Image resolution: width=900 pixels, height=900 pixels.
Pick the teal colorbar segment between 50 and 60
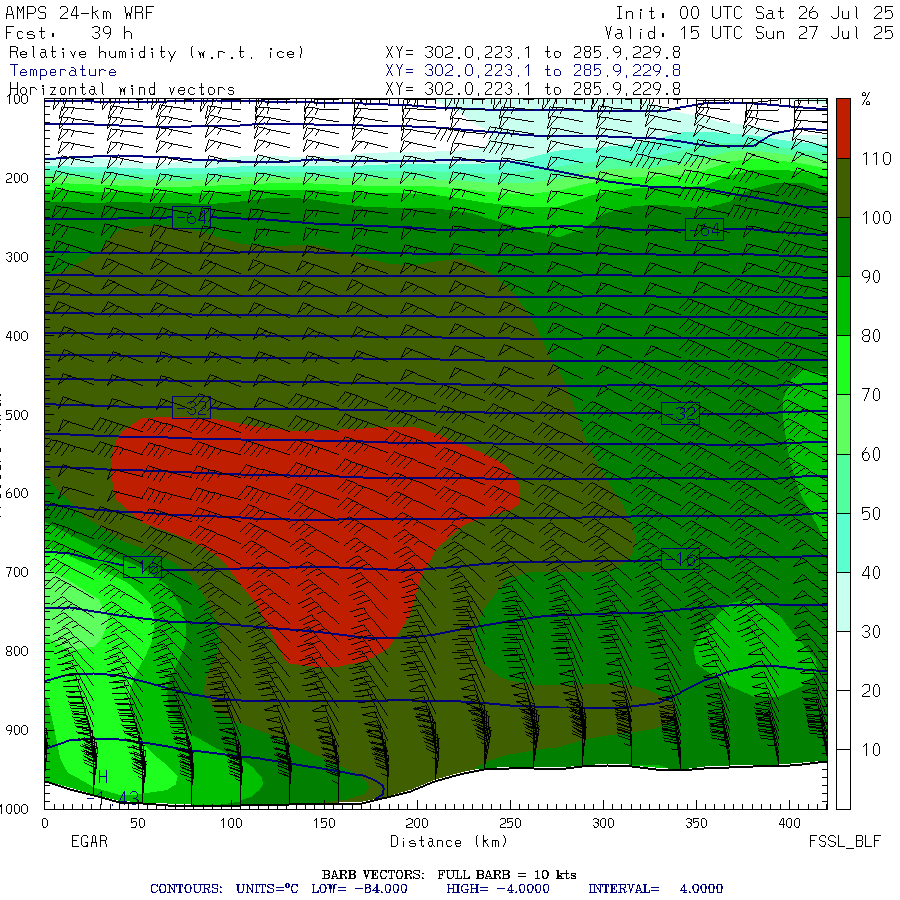843,483
